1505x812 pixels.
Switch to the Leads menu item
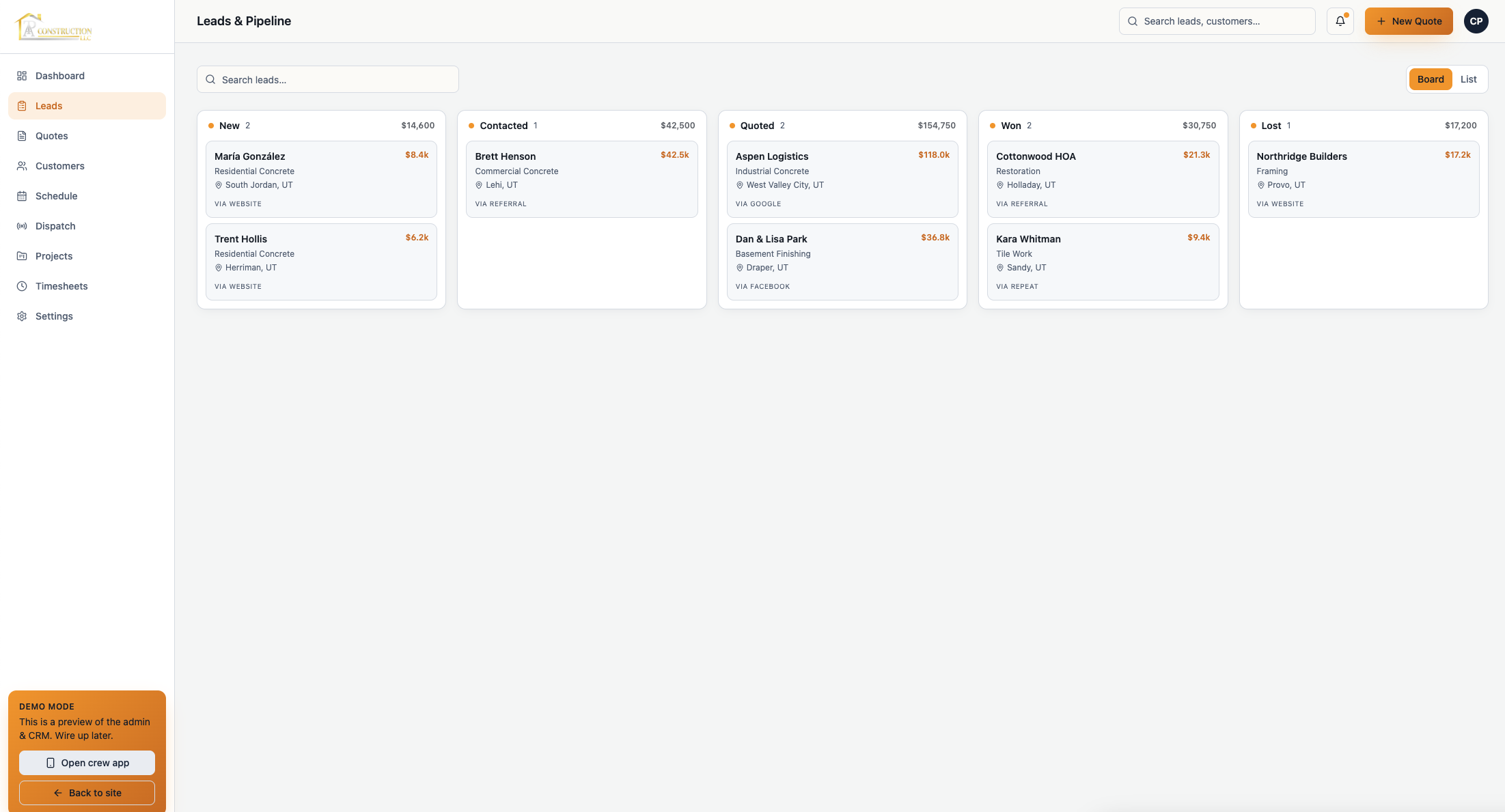pos(49,105)
